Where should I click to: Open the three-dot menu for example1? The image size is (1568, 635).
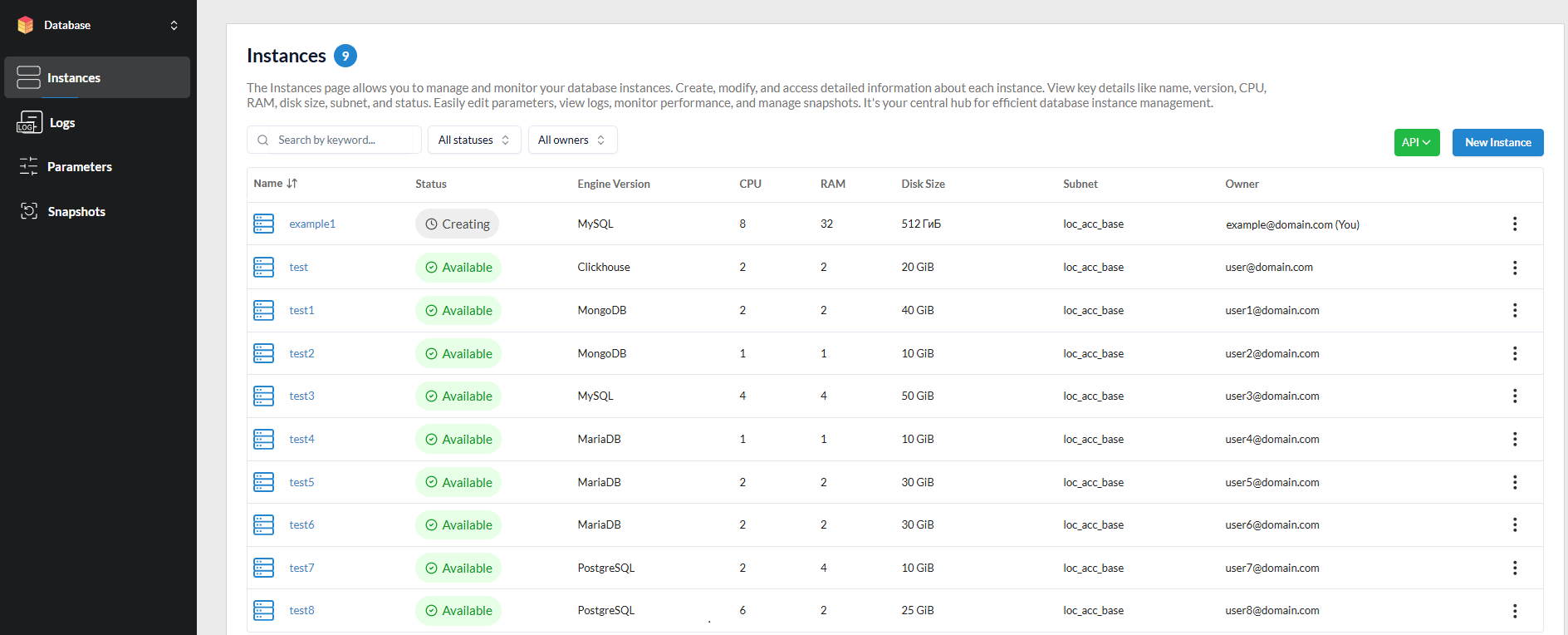click(1514, 224)
